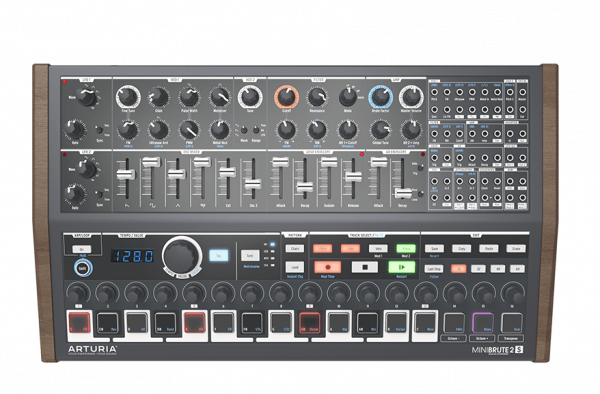The height and width of the screenshot is (394, 600).
Task: Flip the VCO 2 Wave switch
Action: tap(244, 130)
